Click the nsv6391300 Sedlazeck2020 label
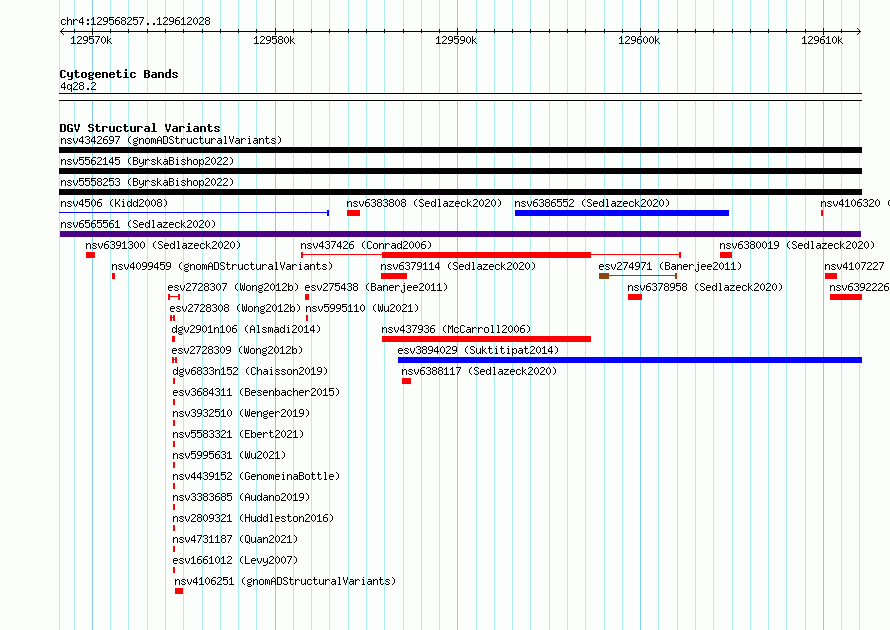Image resolution: width=890 pixels, height=630 pixels. [163, 245]
